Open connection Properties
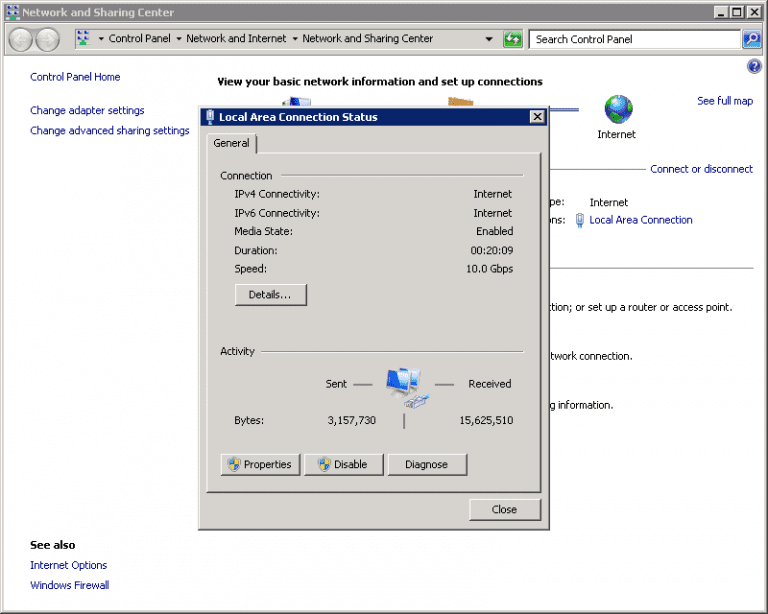Screen dimensions: 768x614 pos(260,464)
